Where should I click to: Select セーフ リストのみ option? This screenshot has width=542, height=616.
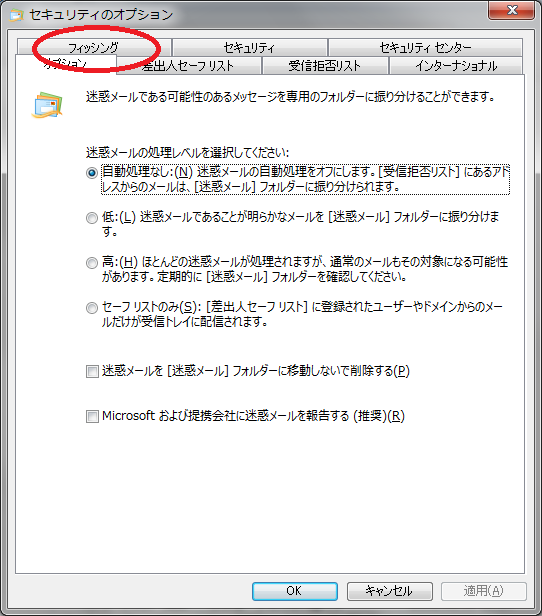coord(92,308)
